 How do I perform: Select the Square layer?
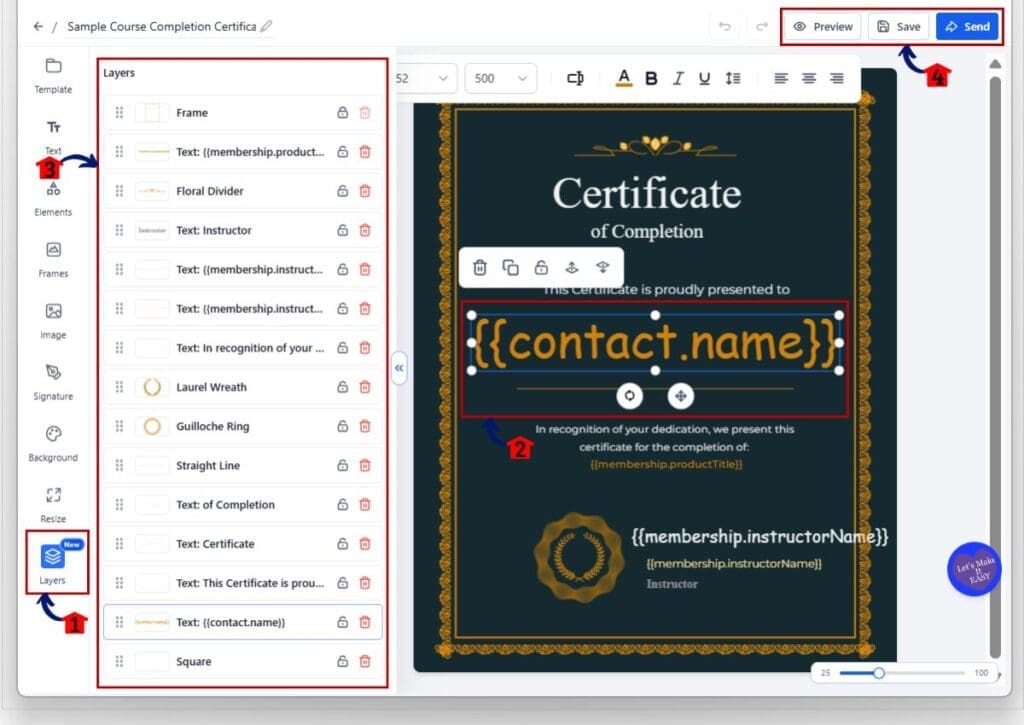(243, 661)
